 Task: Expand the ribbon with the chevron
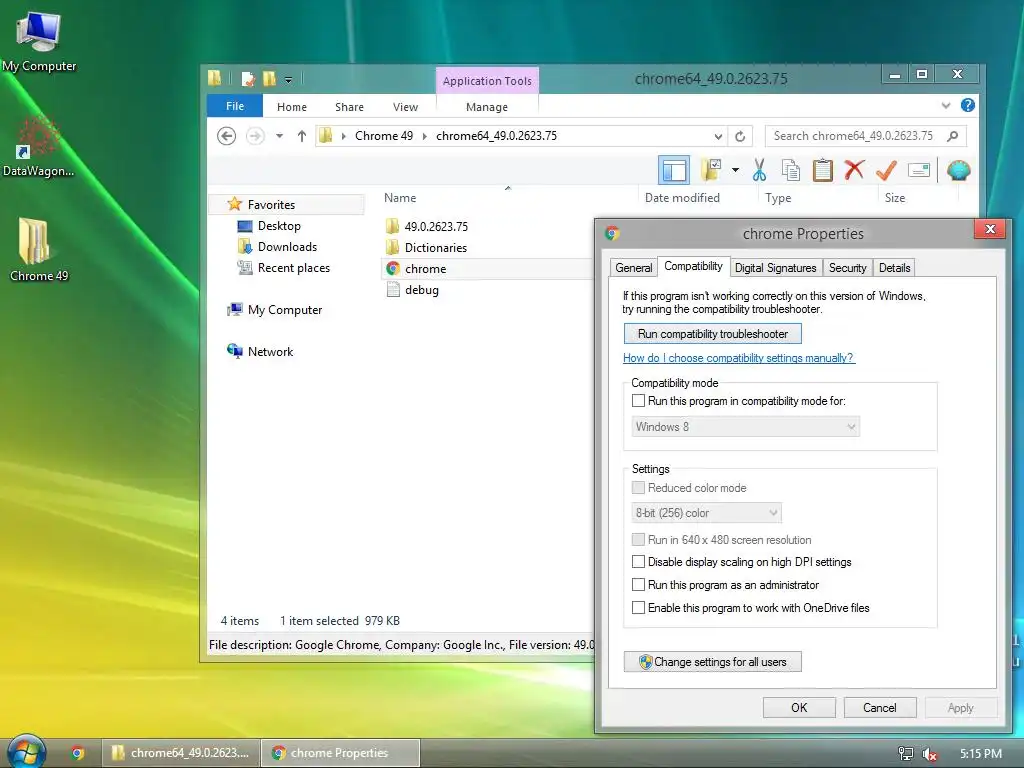(x=946, y=105)
